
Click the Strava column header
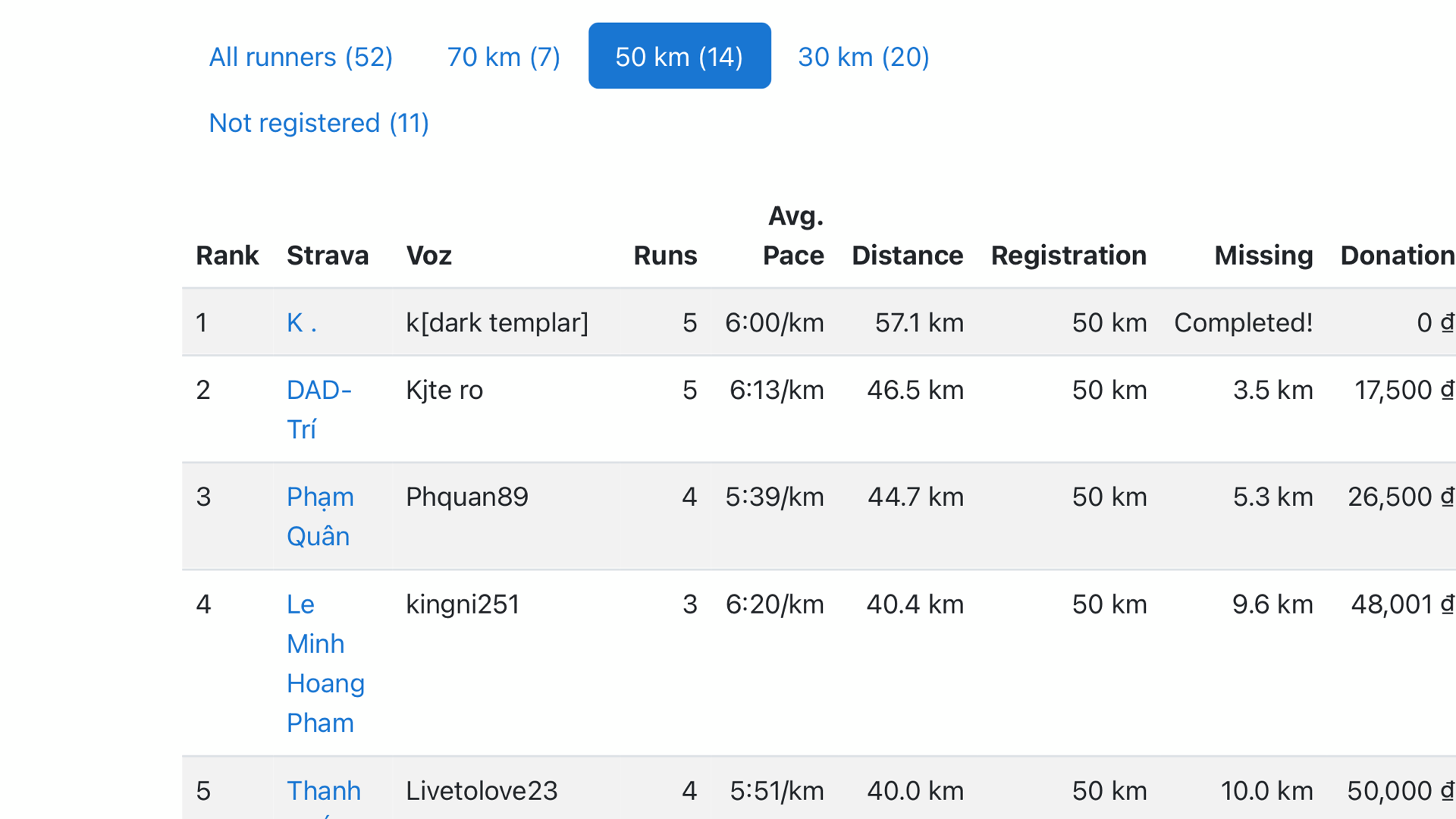328,256
